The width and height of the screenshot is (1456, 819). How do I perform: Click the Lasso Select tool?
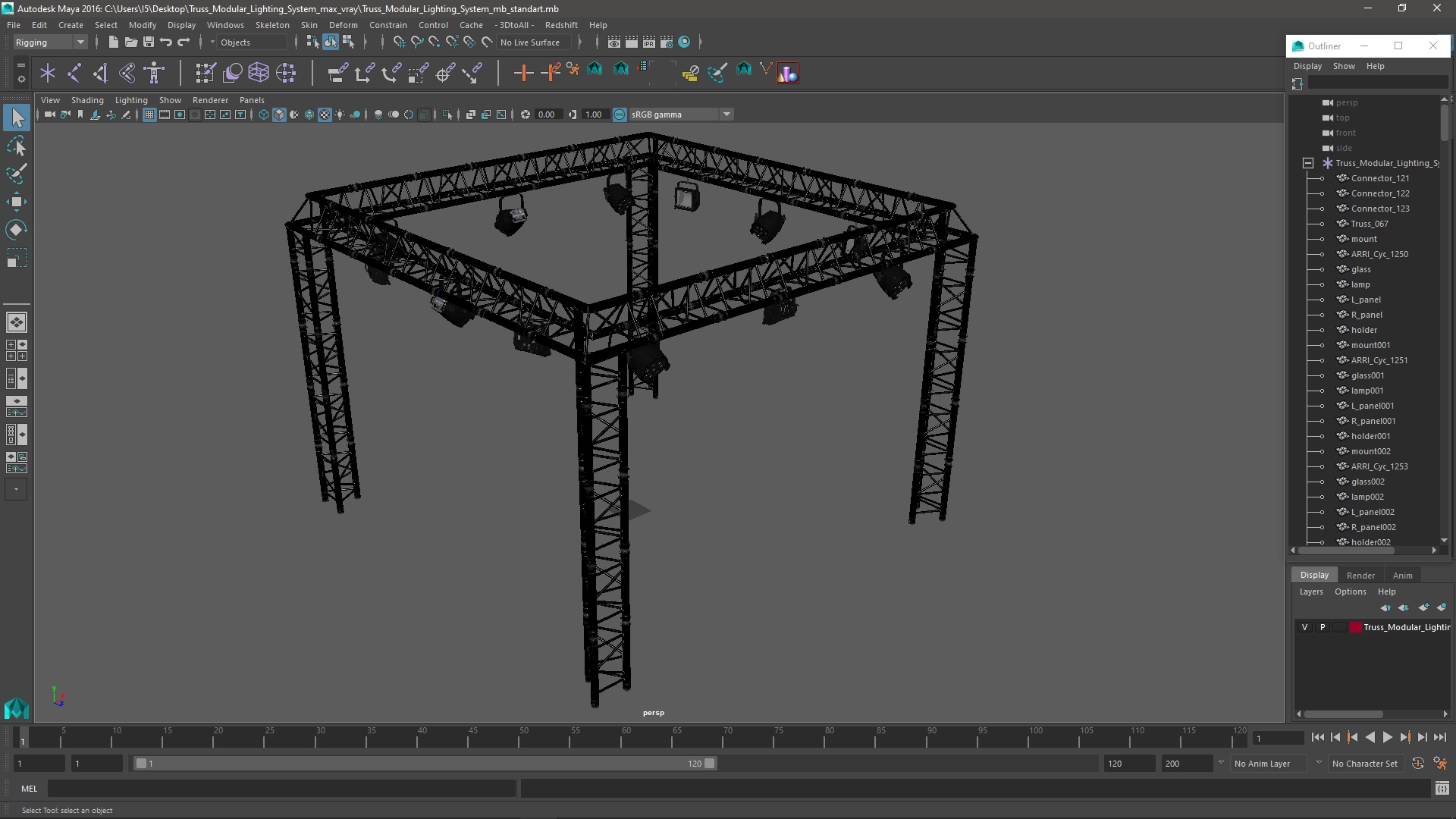[x=16, y=146]
